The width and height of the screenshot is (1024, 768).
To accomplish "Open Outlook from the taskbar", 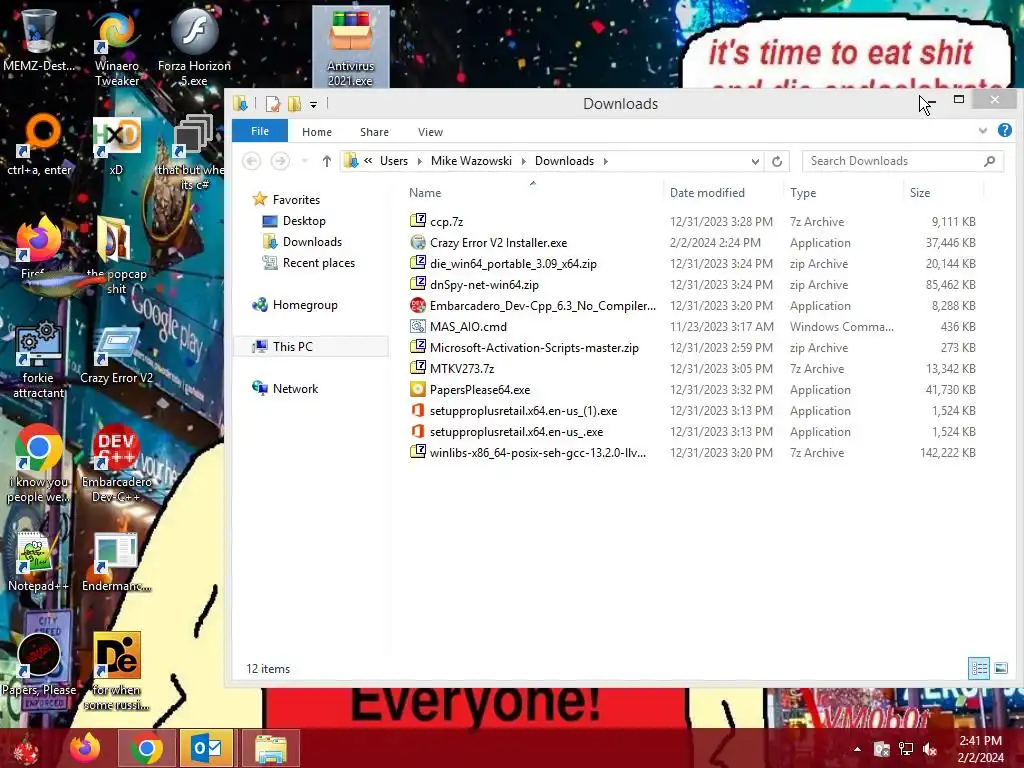I will pyautogui.click(x=207, y=748).
